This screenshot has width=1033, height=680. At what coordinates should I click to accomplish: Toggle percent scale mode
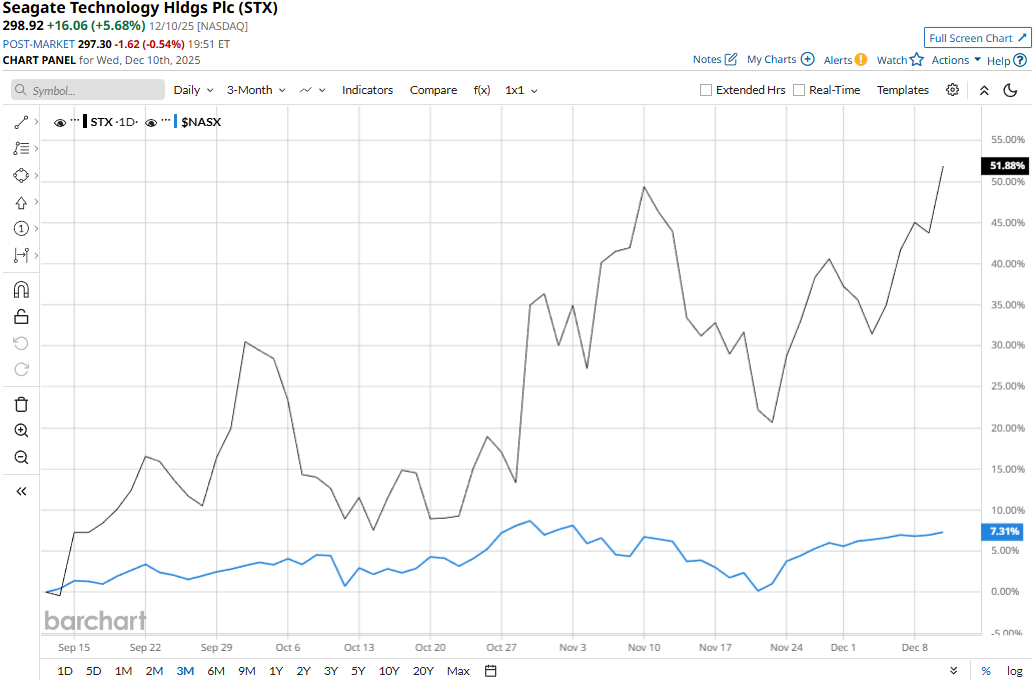click(x=986, y=671)
